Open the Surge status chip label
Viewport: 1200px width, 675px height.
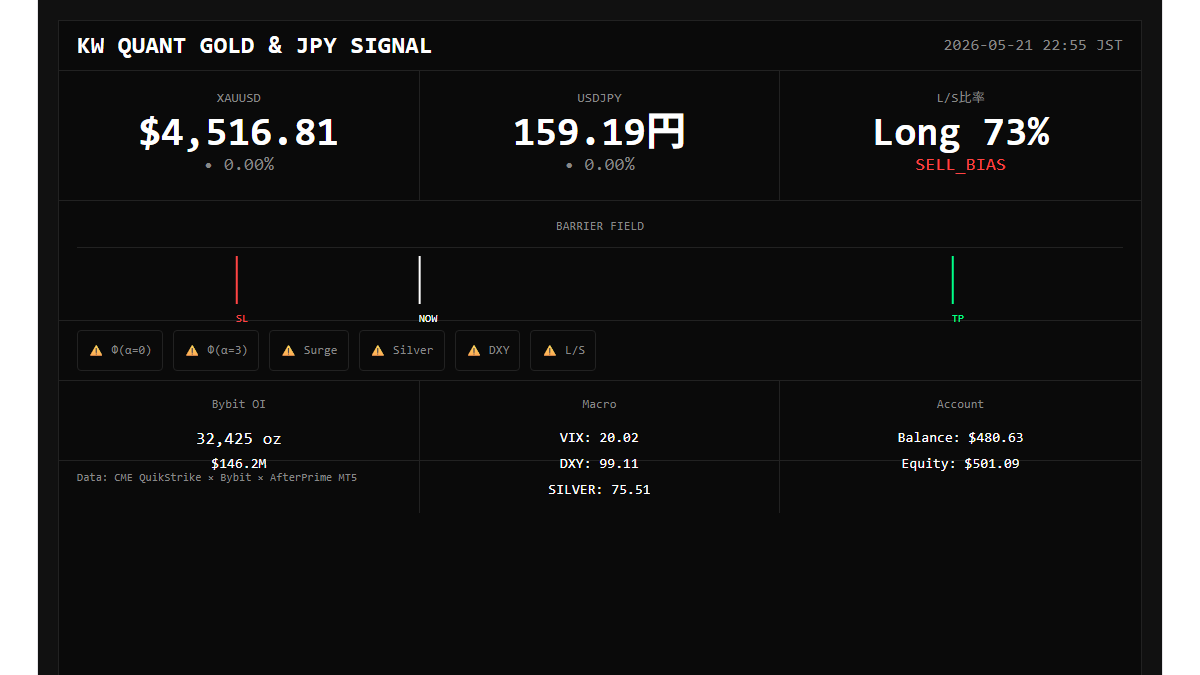click(x=321, y=351)
